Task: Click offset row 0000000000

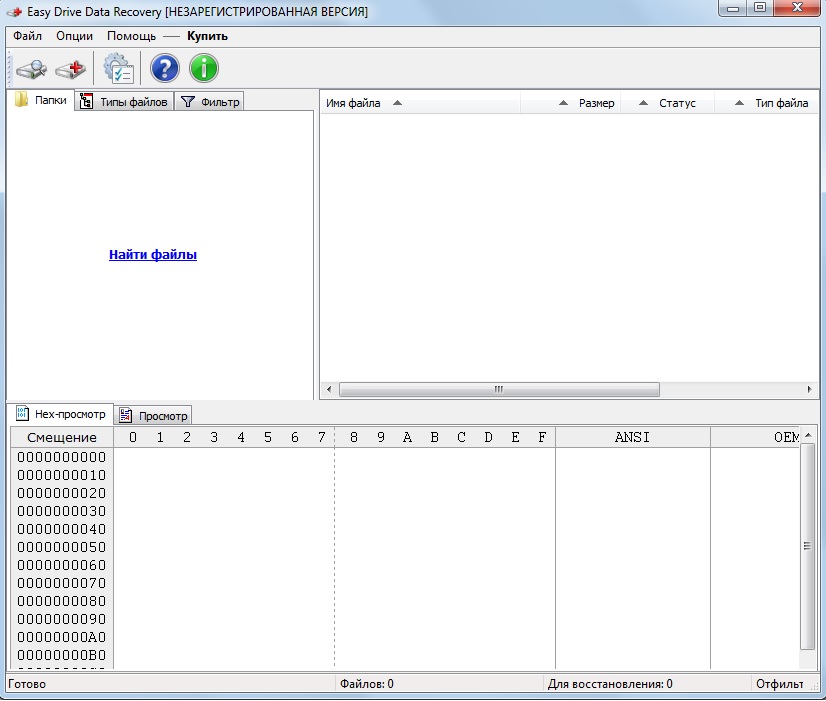Action: pyautogui.click(x=62, y=457)
